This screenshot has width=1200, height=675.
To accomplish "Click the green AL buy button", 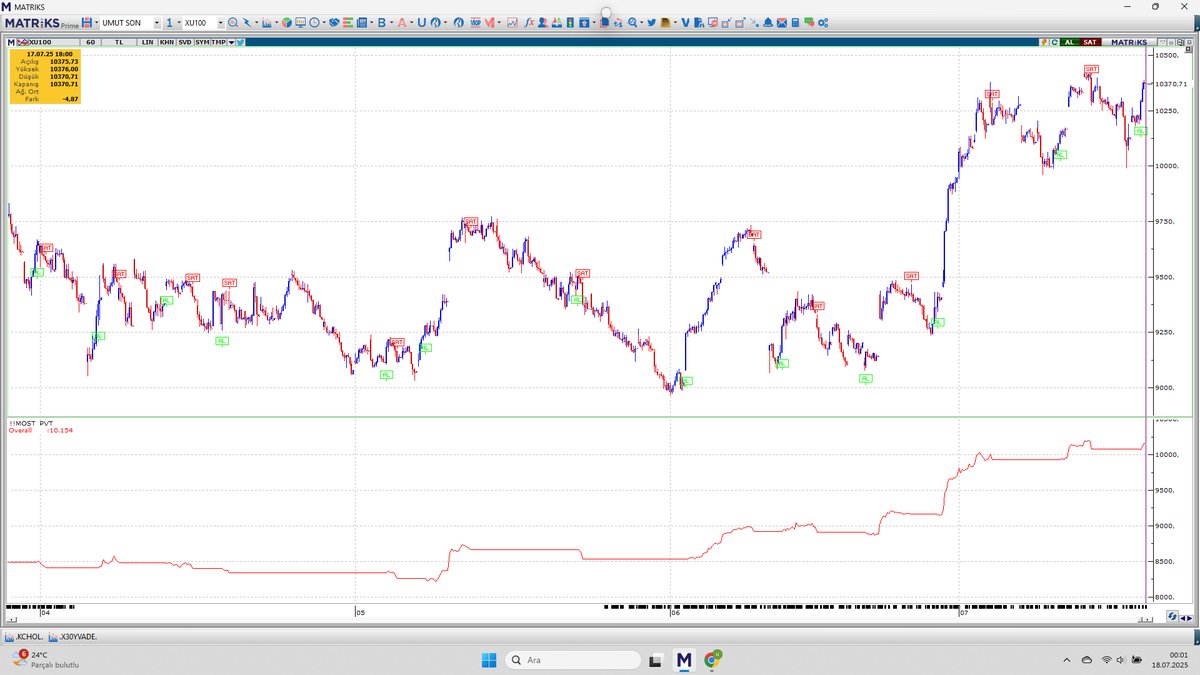I will click(x=1069, y=42).
